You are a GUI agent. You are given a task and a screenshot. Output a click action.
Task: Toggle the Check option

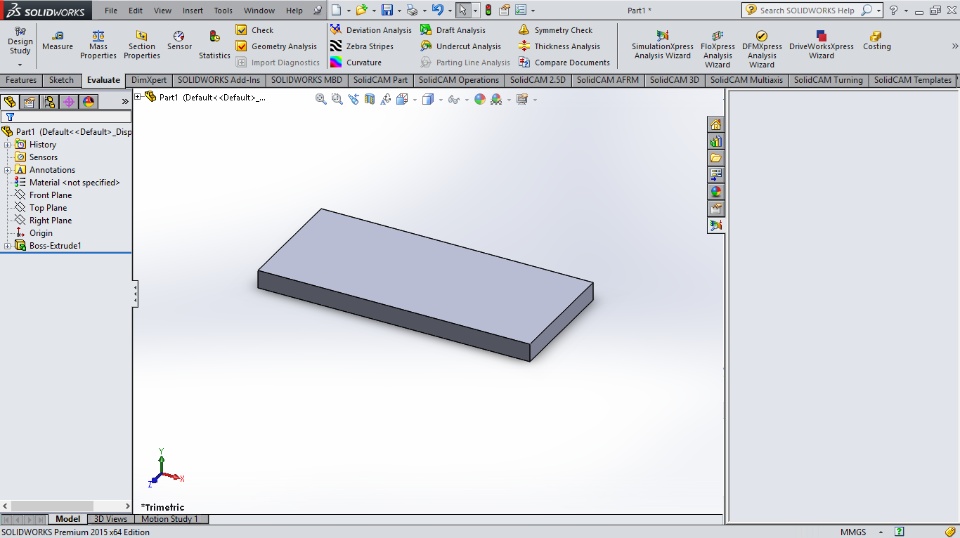coord(255,30)
